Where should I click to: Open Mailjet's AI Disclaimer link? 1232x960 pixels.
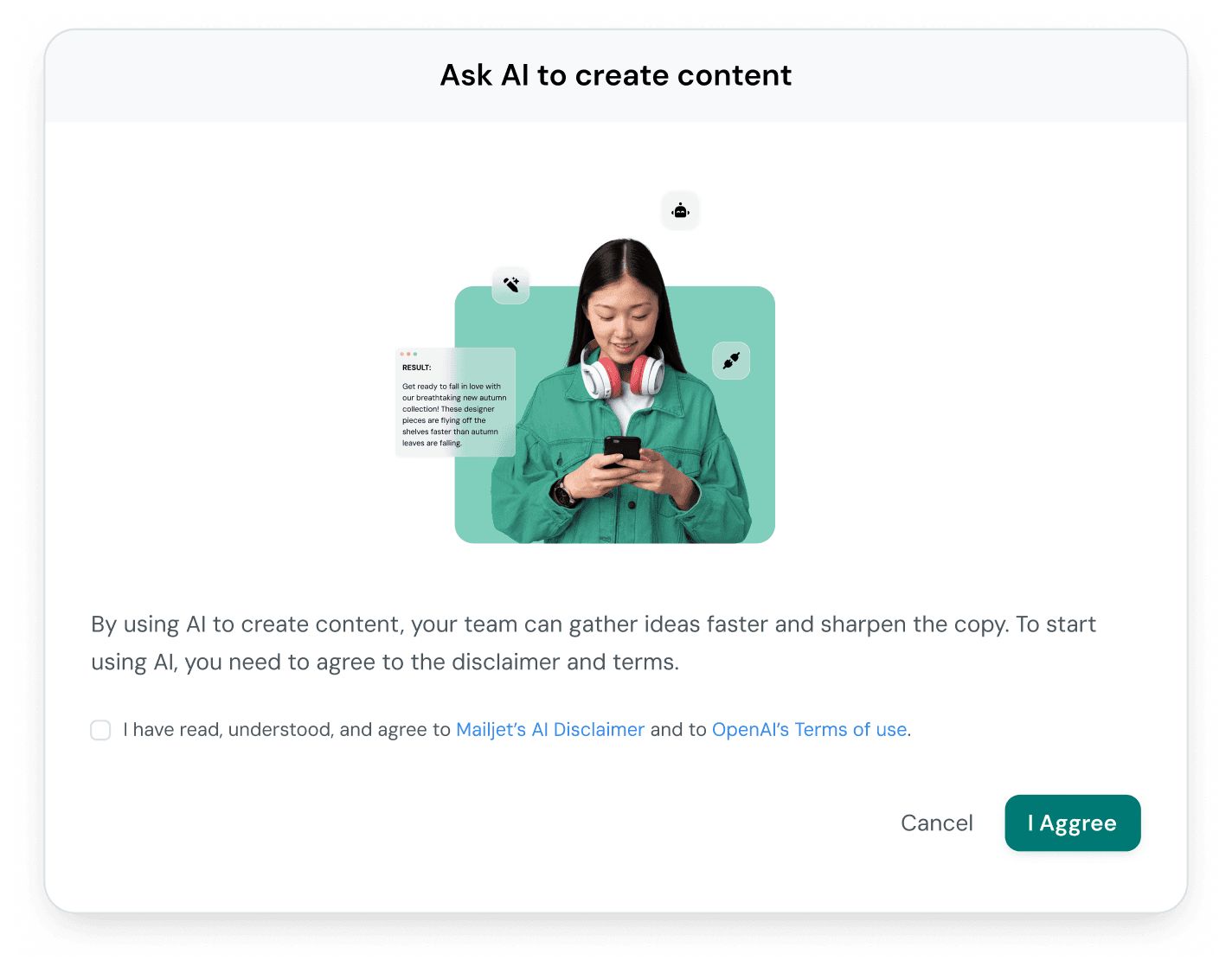tap(550, 730)
